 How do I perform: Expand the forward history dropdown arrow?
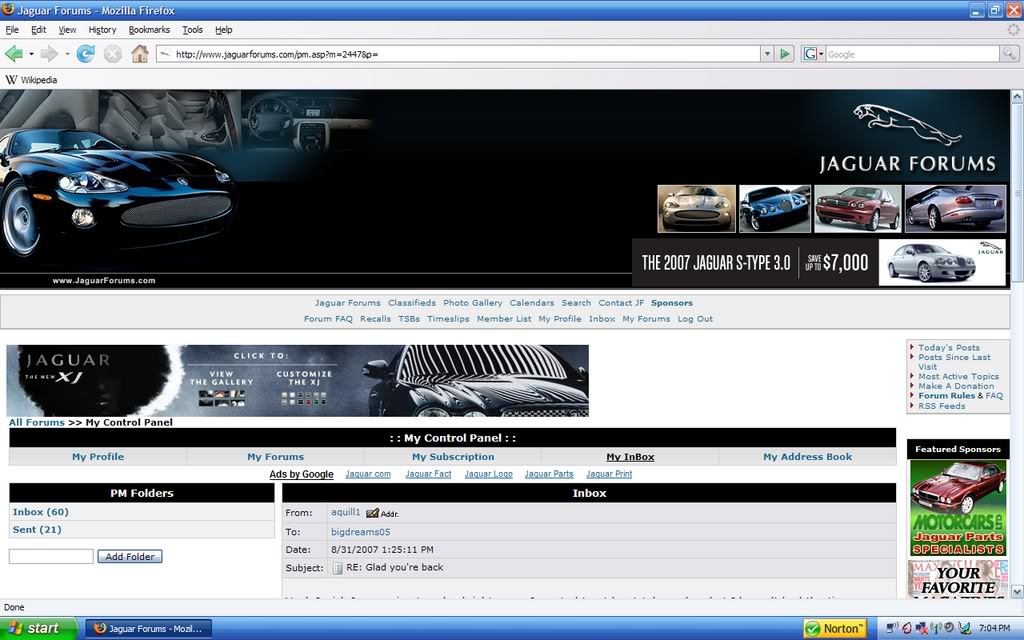click(x=67, y=54)
